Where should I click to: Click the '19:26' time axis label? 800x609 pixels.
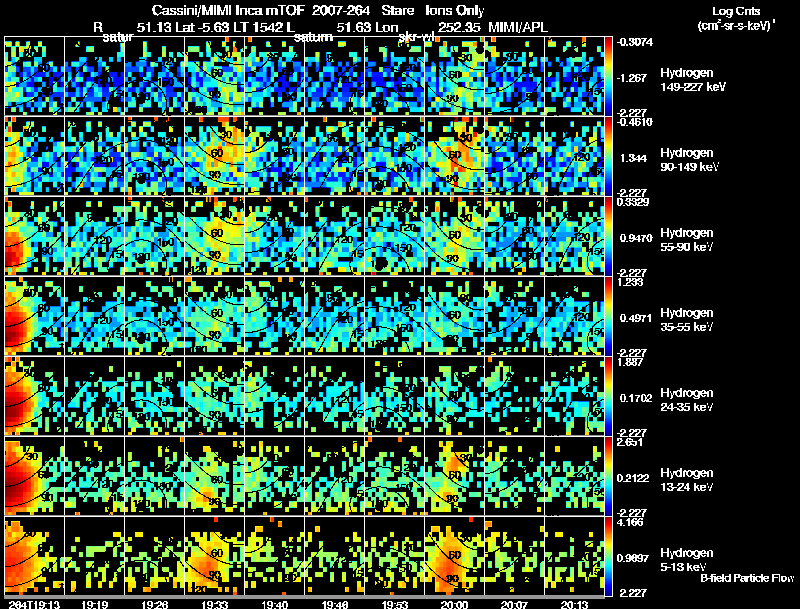(155, 605)
